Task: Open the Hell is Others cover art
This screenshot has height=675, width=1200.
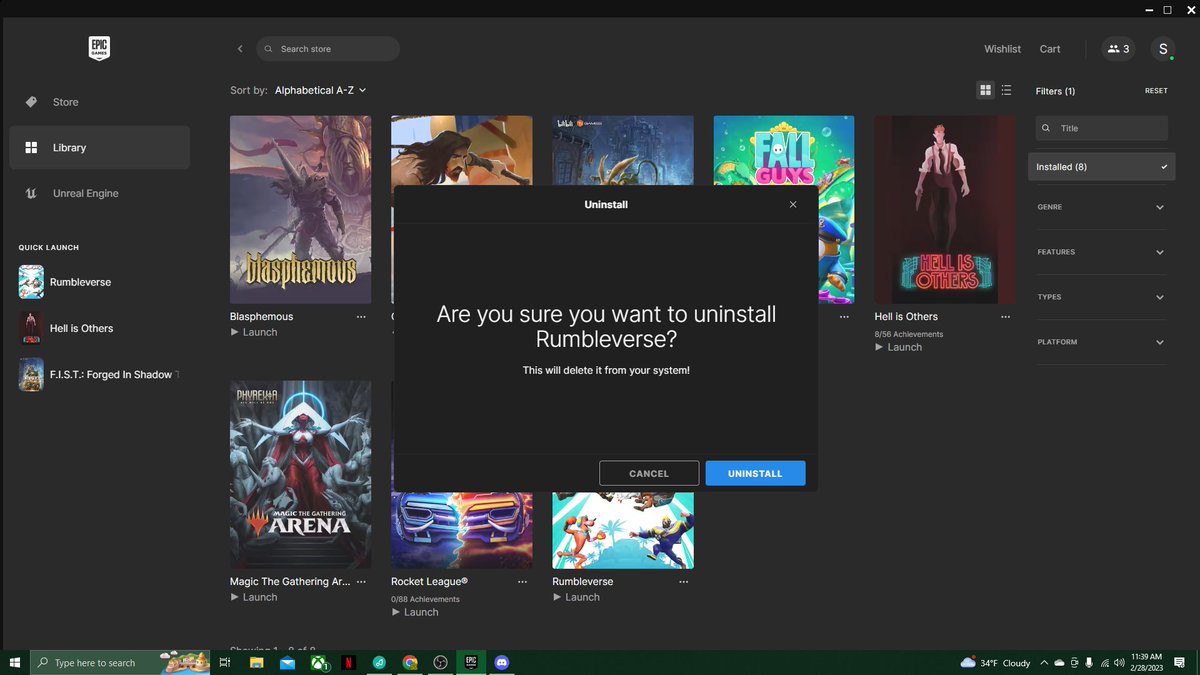Action: 945,209
